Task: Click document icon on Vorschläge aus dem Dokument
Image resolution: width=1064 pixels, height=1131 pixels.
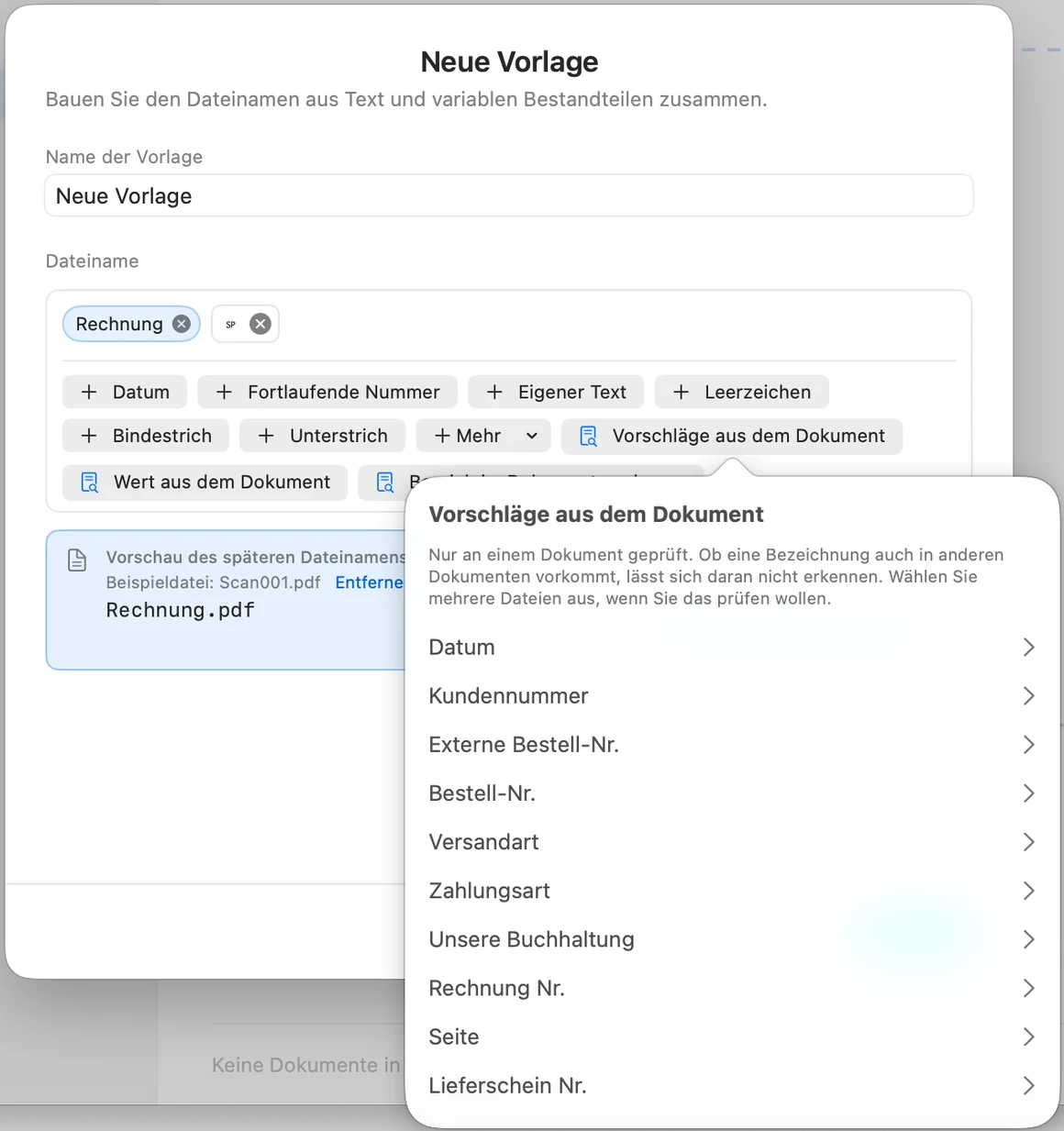Action: click(589, 436)
